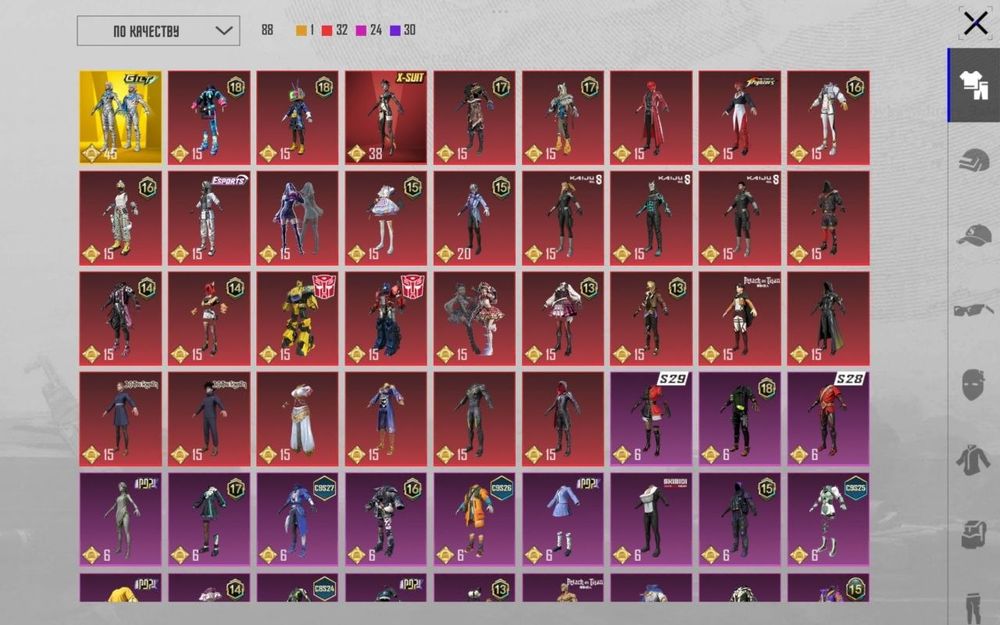1000x625 pixels.
Task: Open the helmet category in sidebar
Action: (x=974, y=160)
